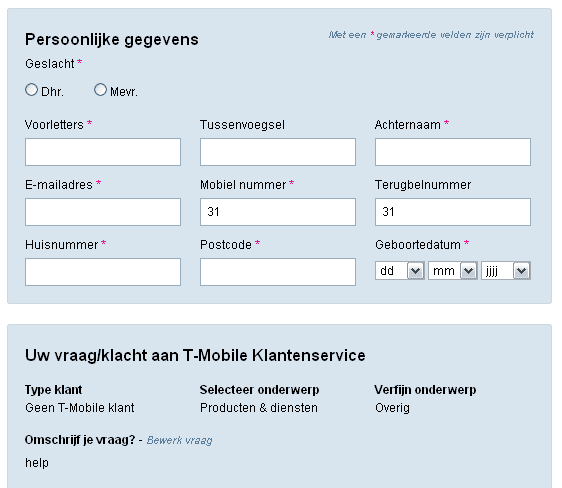Open the mm month dropdown

453,271
